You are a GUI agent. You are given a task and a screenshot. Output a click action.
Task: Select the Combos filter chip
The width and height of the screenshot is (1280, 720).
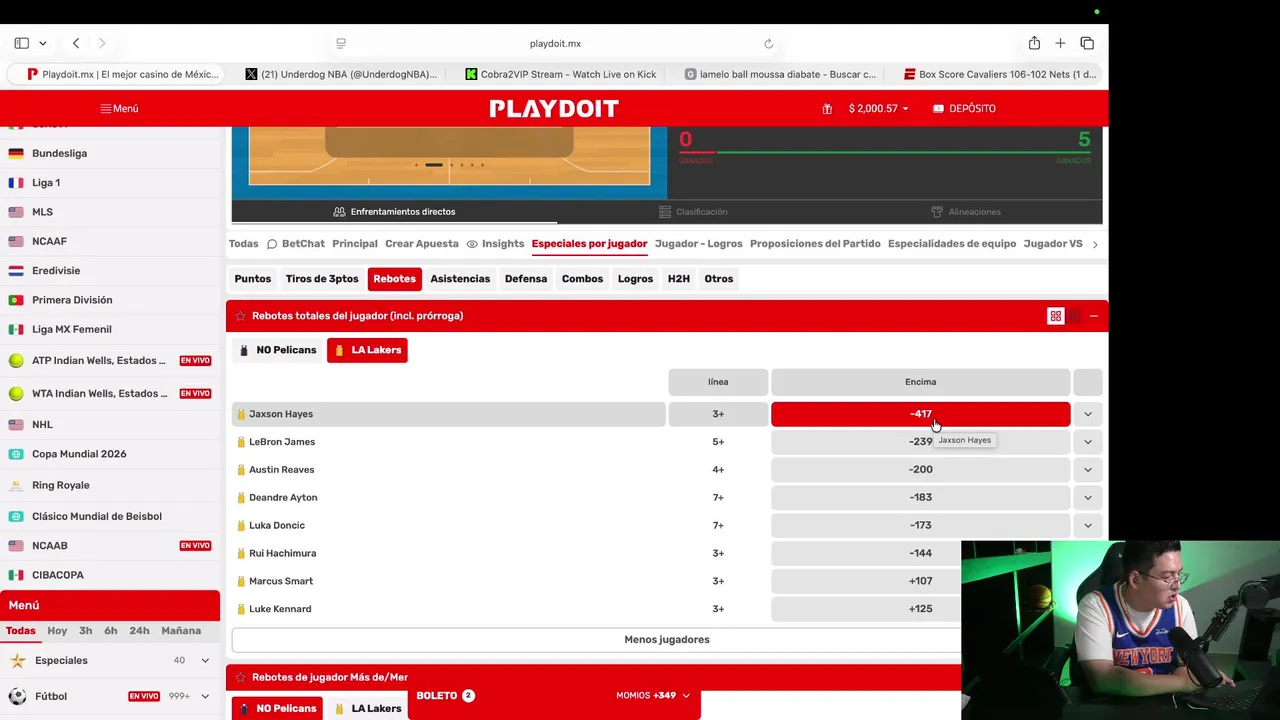(x=582, y=279)
